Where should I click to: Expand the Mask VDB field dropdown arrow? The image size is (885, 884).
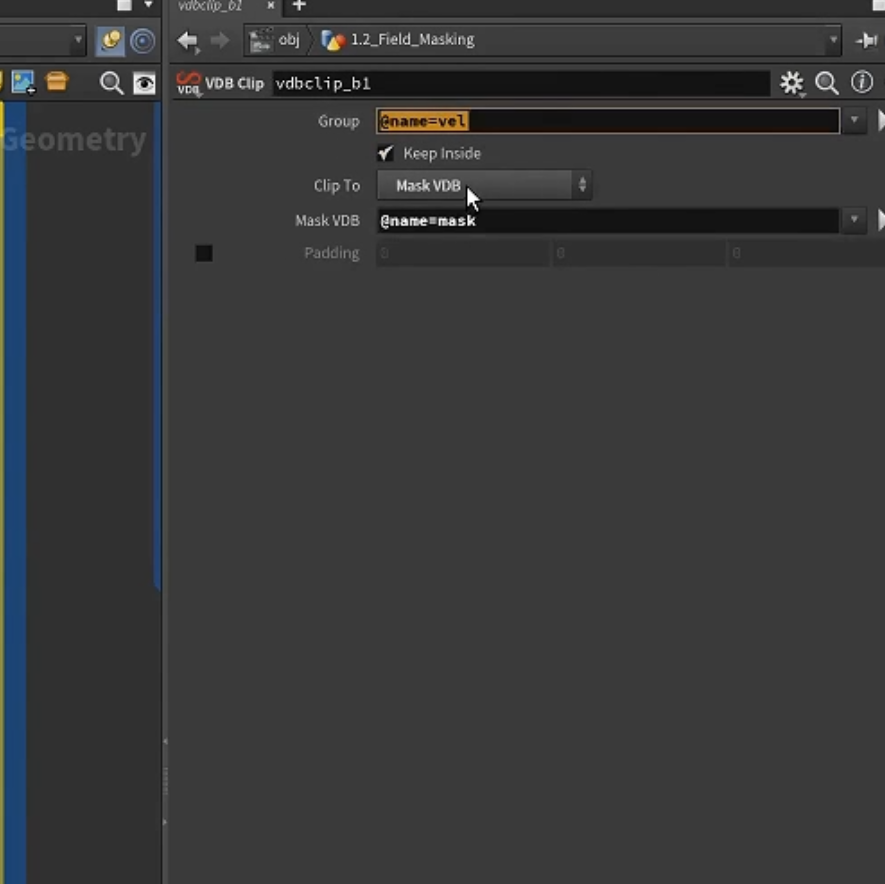854,220
